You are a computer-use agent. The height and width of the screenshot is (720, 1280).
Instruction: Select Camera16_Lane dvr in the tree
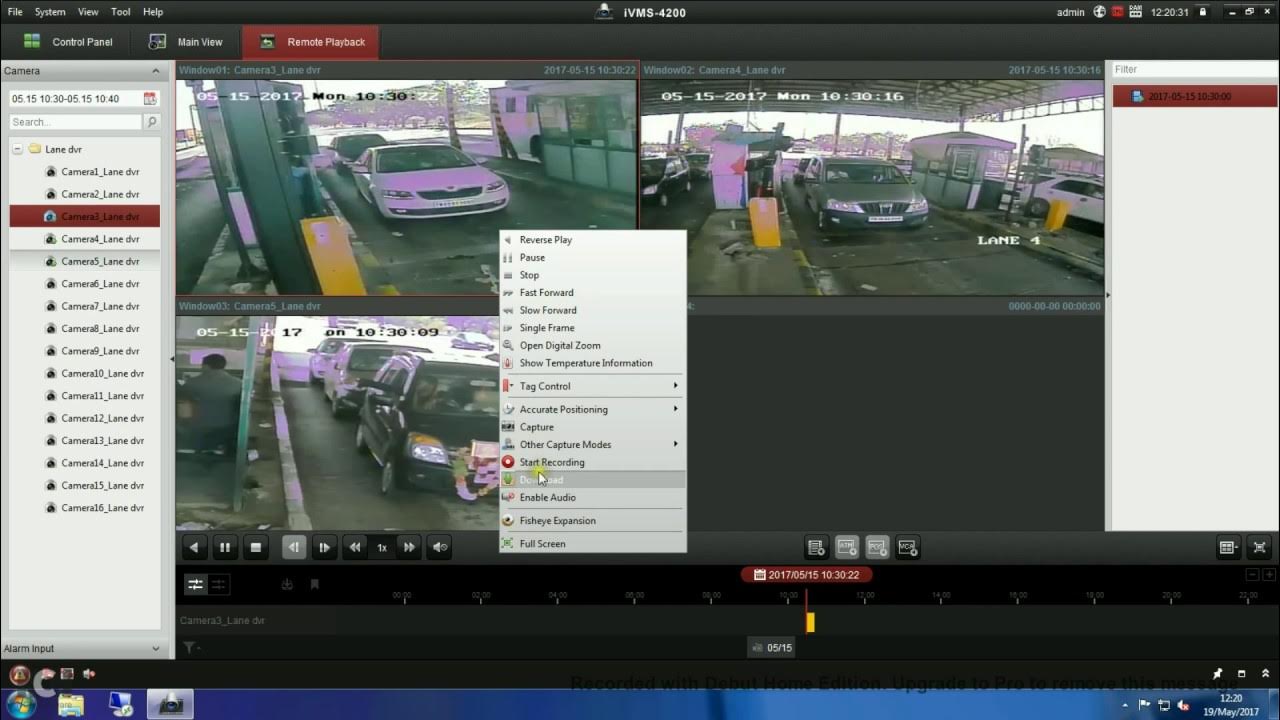click(102, 508)
